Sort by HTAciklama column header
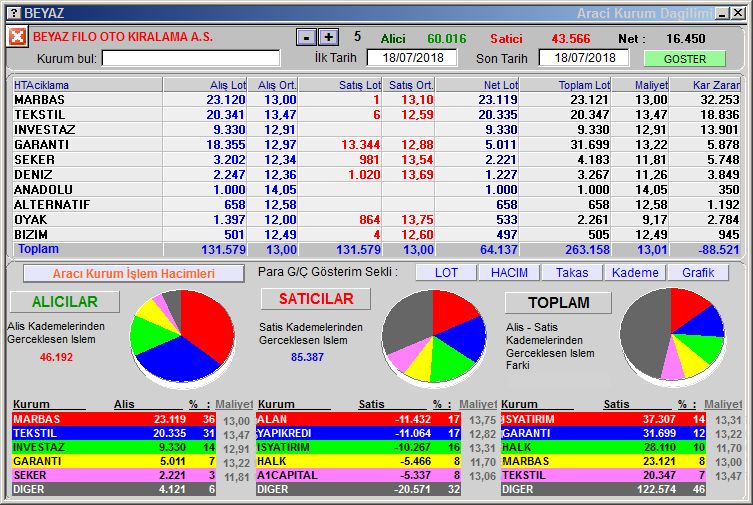 [x=88, y=85]
